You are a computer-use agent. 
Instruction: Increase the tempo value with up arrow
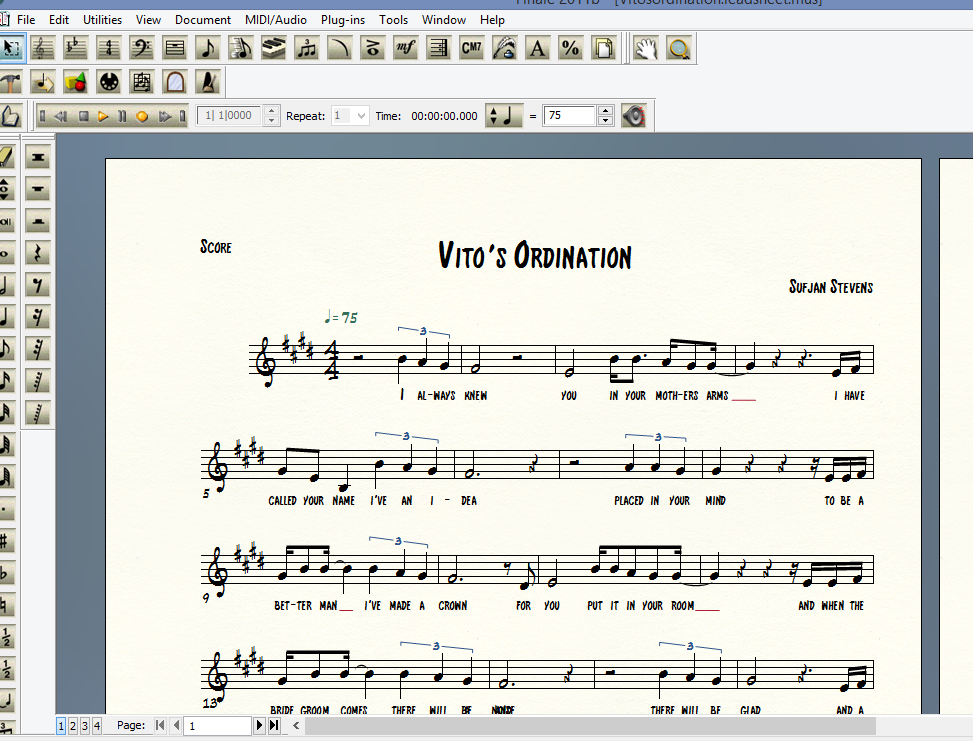[x=605, y=111]
